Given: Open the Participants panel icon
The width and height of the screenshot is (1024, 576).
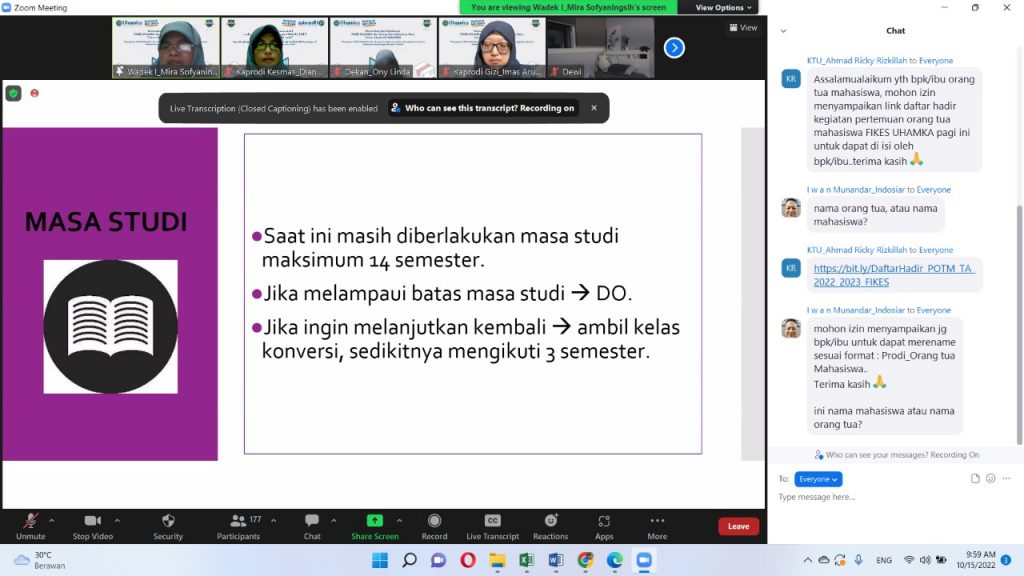Looking at the screenshot, I should pyautogui.click(x=238, y=521).
